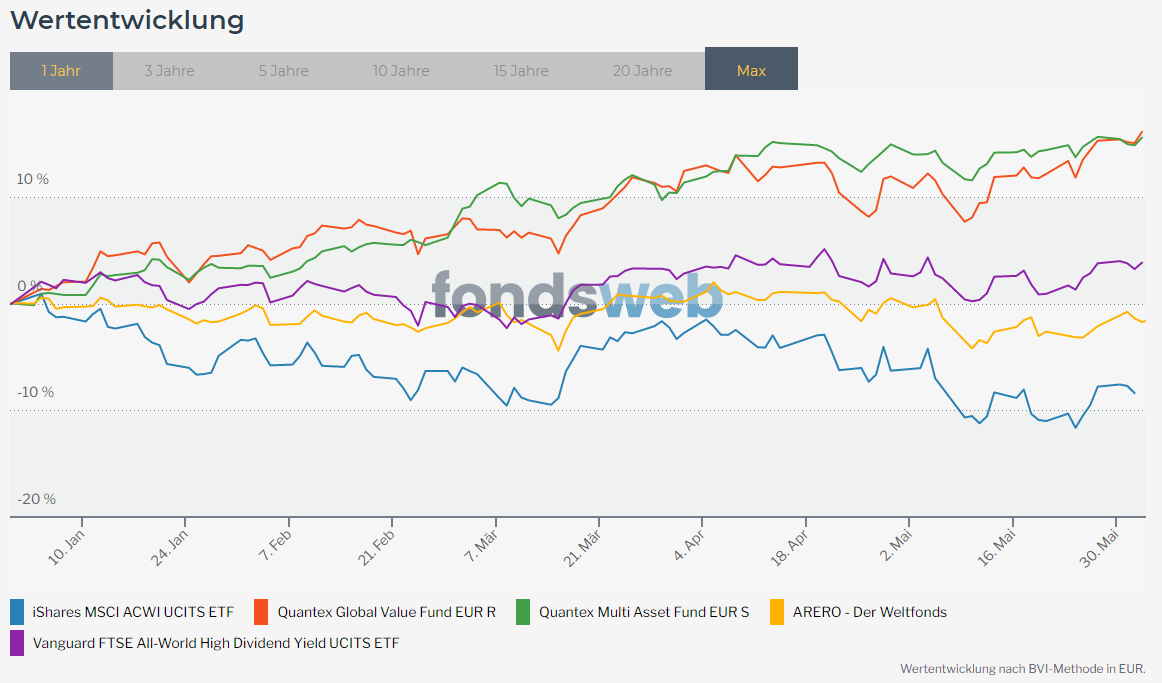
Task: Toggle the iShares MSCI ACWI UCITS ETF series
Action: tap(133, 612)
